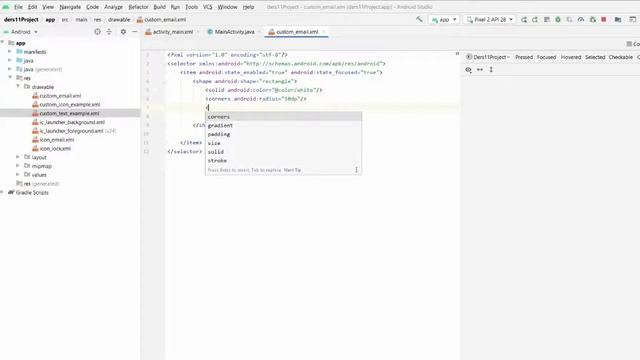Image resolution: width=640 pixels, height=360 pixels.
Task: Open the Project Structure folder icon
Action: (618, 20)
